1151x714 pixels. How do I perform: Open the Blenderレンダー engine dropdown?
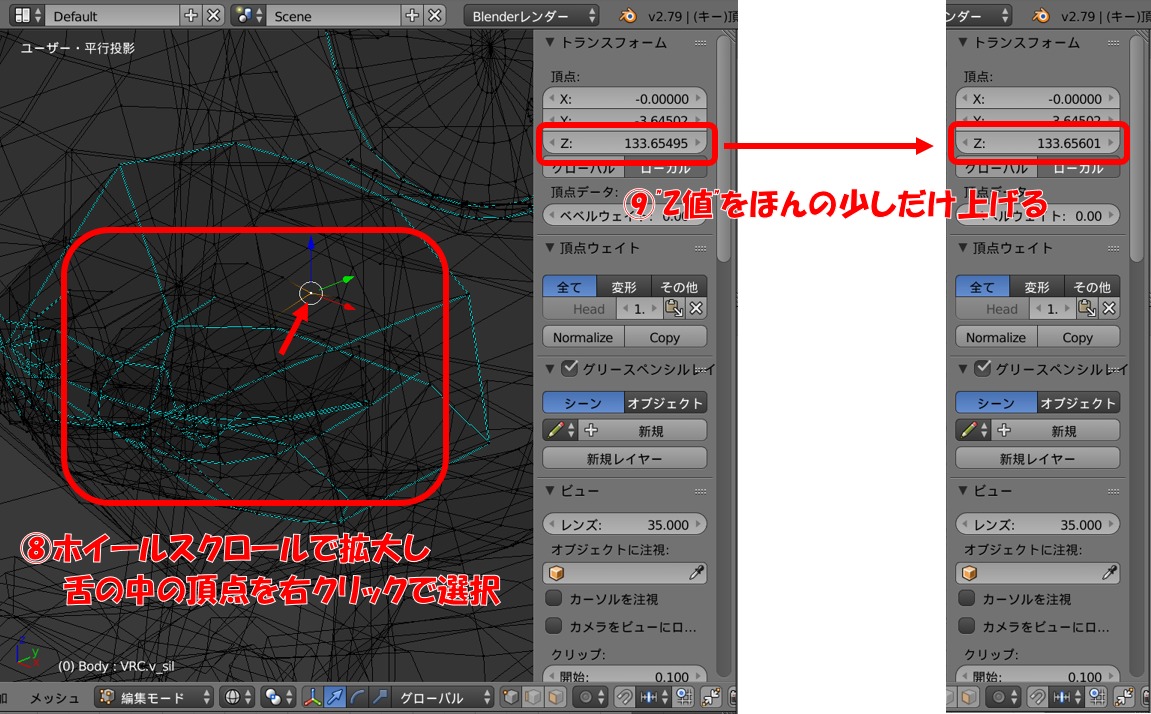531,16
